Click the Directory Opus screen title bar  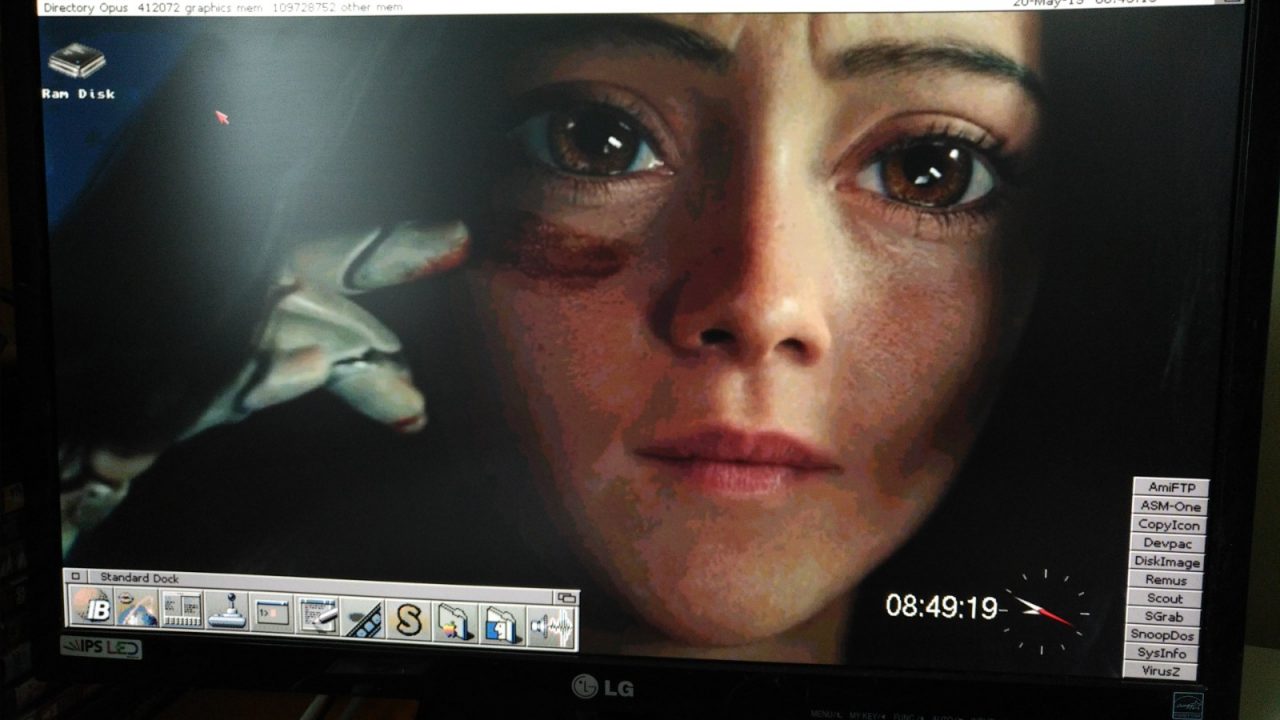[x=640, y=6]
